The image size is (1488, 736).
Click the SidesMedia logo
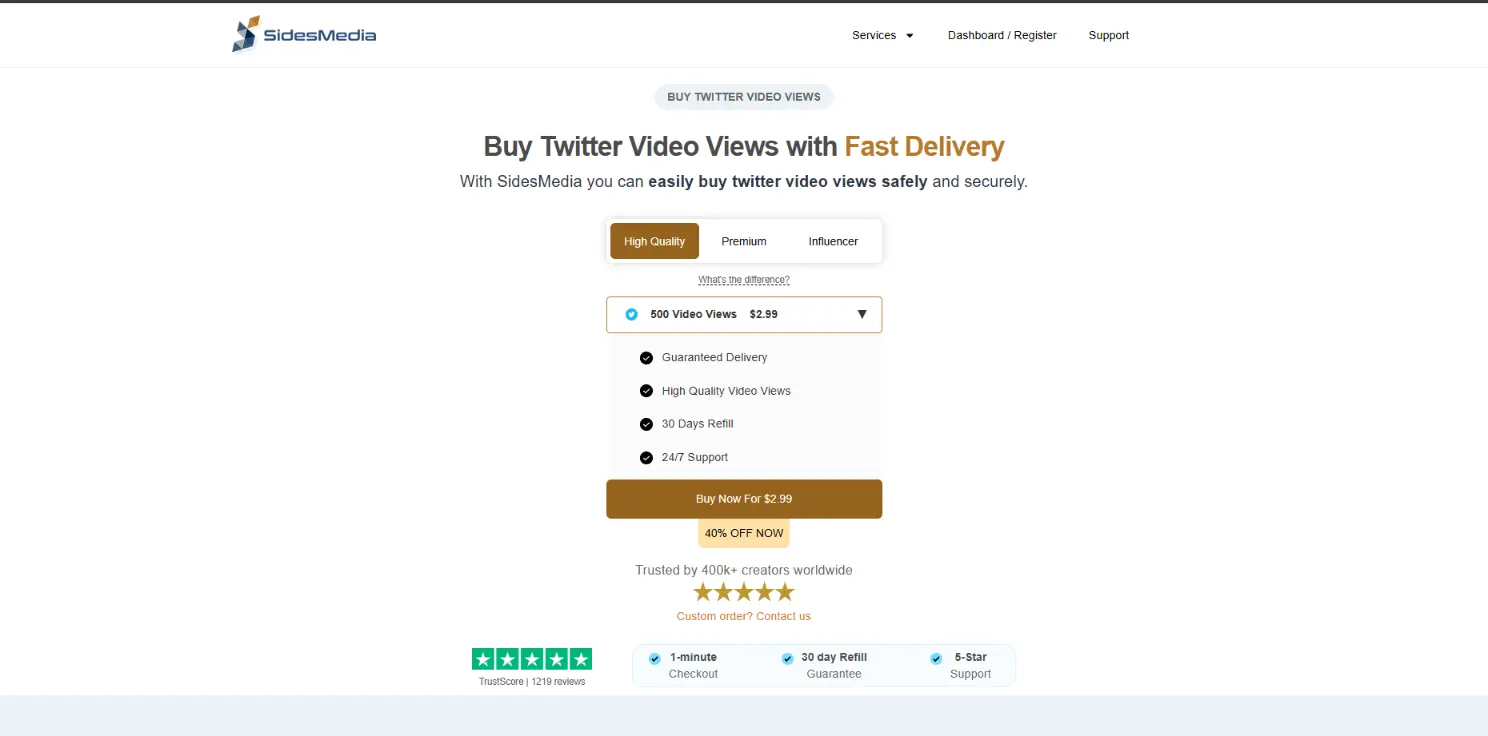click(303, 34)
